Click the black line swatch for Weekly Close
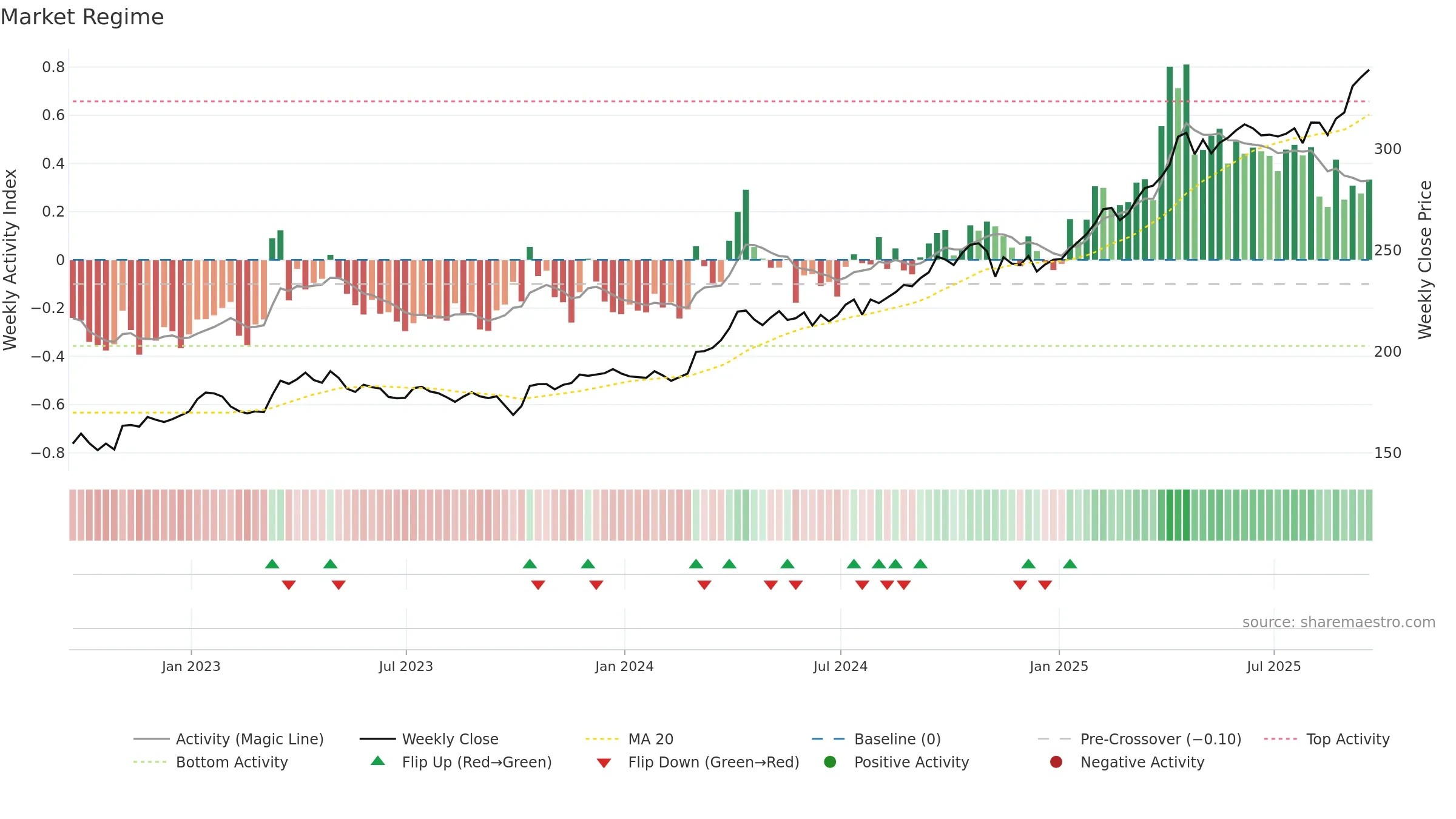Viewport: 1456px width, 819px height. pos(377,739)
